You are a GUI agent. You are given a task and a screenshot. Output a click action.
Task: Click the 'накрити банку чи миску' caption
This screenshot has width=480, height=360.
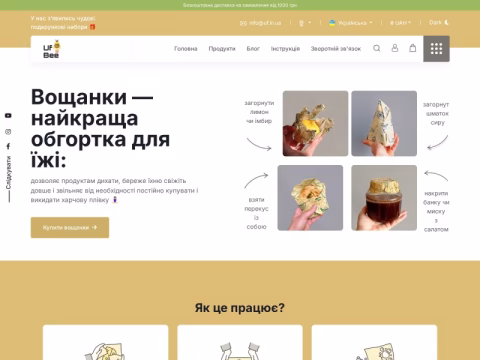click(436, 211)
